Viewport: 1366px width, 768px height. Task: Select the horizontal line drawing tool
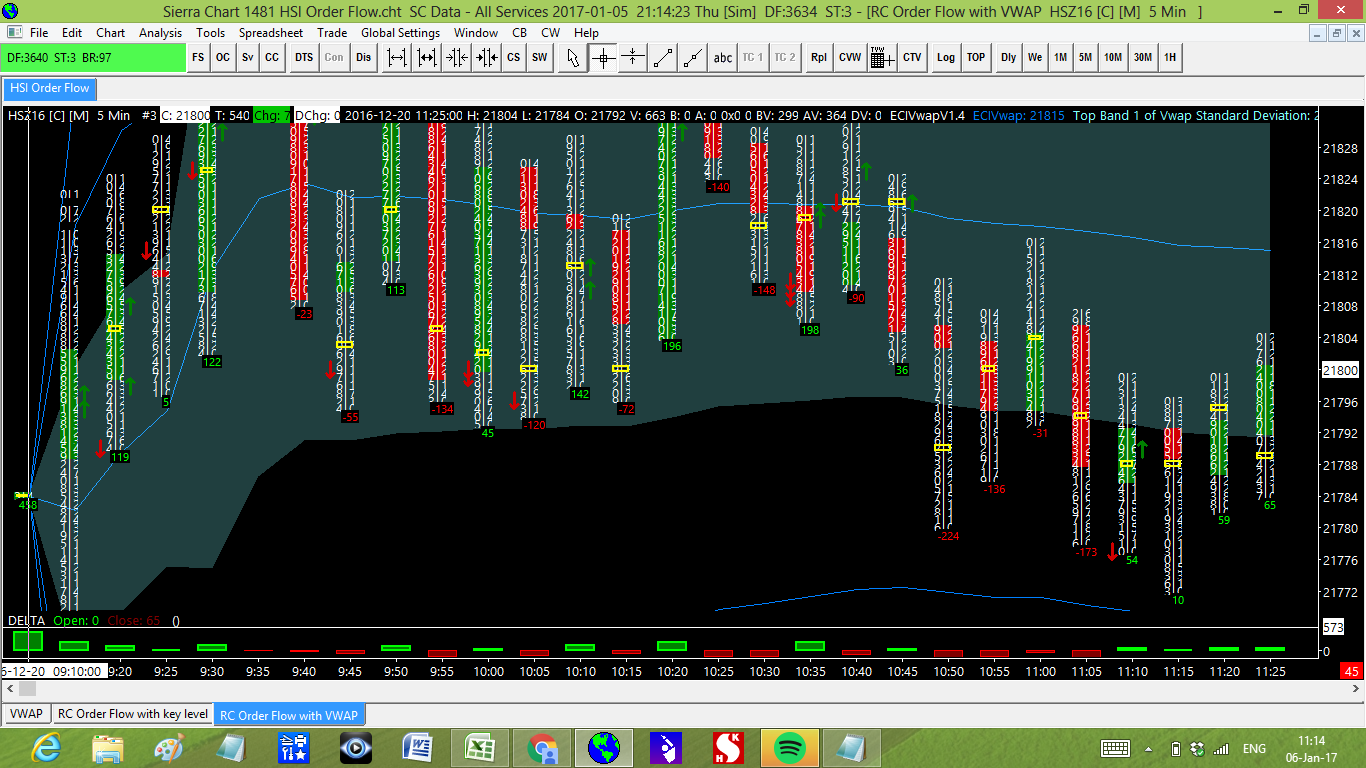(x=633, y=58)
